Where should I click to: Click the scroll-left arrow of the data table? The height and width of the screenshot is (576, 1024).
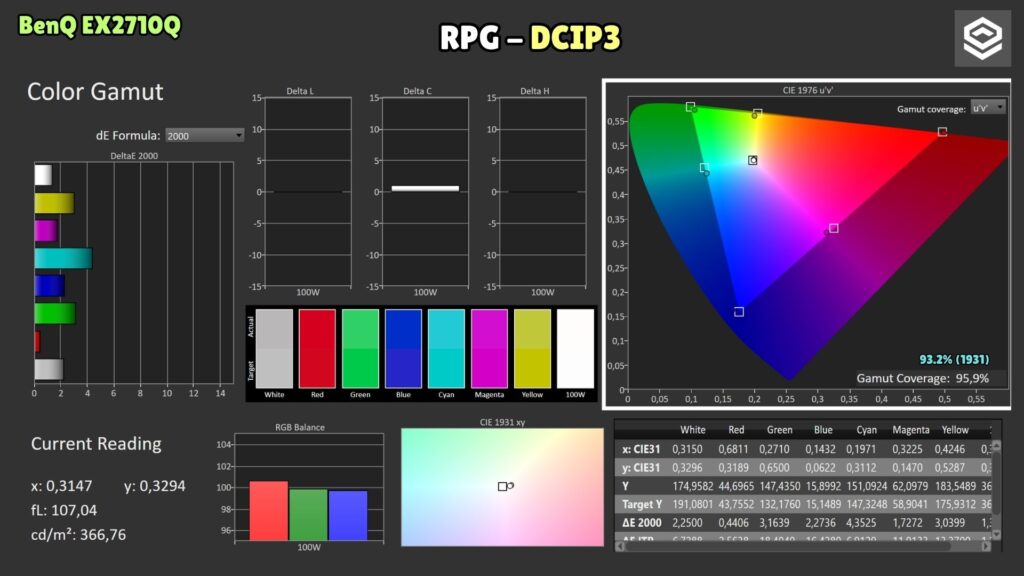620,546
